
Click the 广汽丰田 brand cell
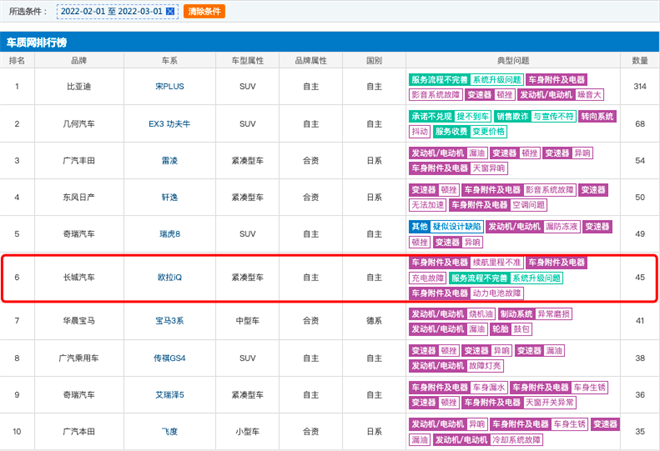(x=79, y=160)
